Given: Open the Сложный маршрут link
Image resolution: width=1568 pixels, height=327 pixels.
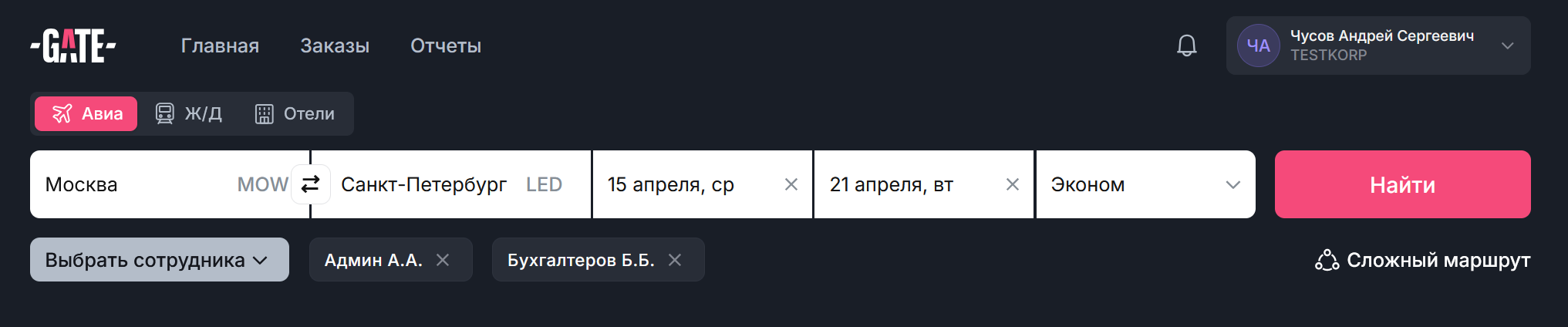Looking at the screenshot, I should click(x=1423, y=260).
